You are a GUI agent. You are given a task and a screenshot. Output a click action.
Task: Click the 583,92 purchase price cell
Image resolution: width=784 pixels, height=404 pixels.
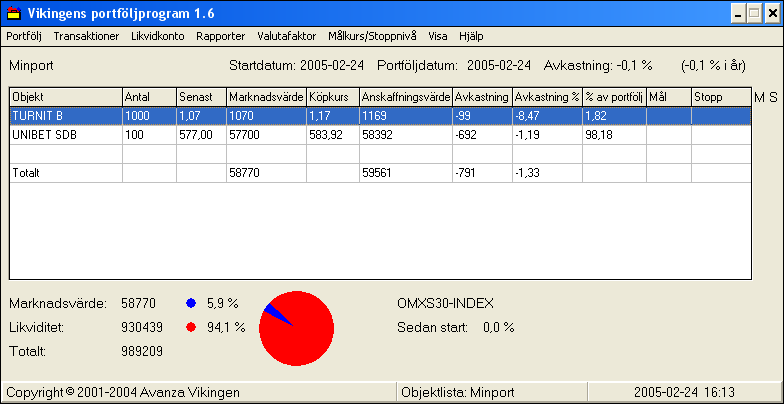click(x=333, y=135)
